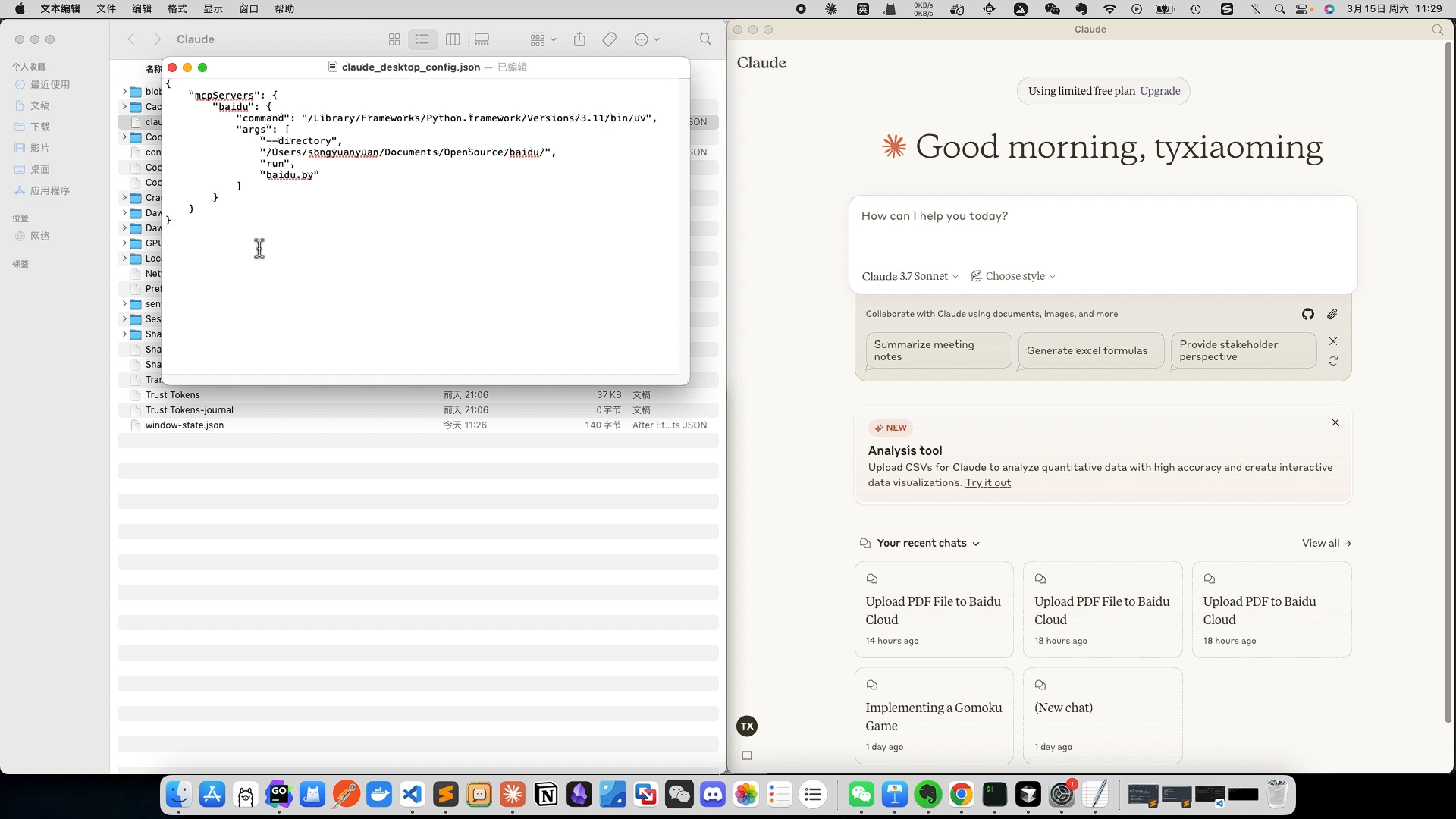Select 网络 in Finder sidebar

pos(40,236)
